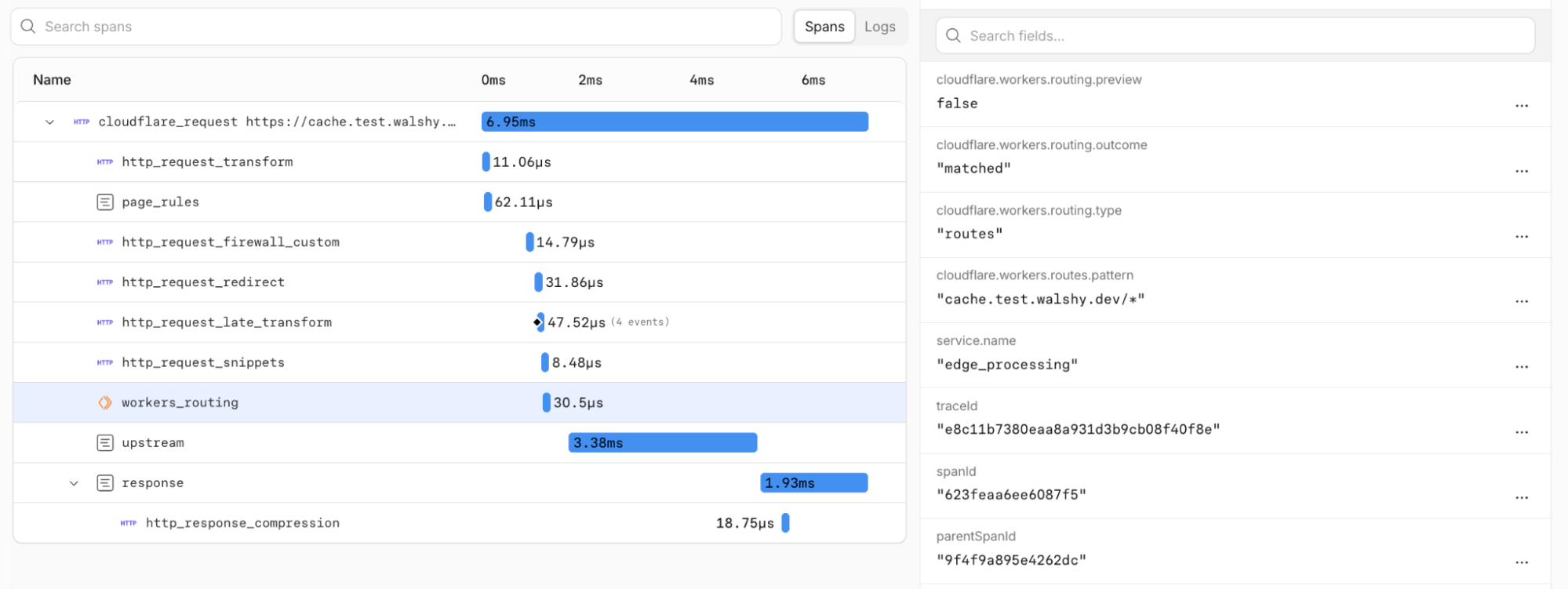Open the options menu for cloudflare.workers.routing.outcome
Viewport: 1568px width, 589px height.
1522,171
